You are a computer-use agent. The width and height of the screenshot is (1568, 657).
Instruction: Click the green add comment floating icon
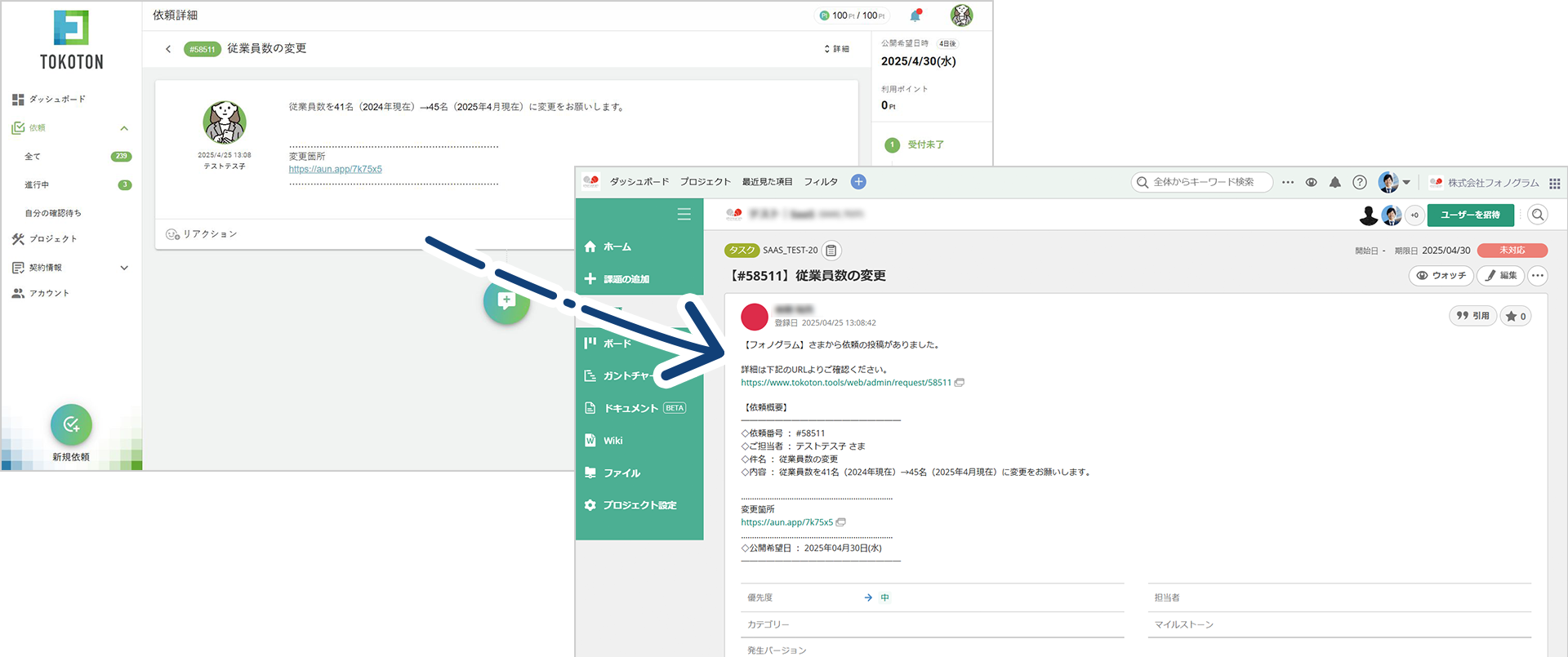click(x=506, y=301)
